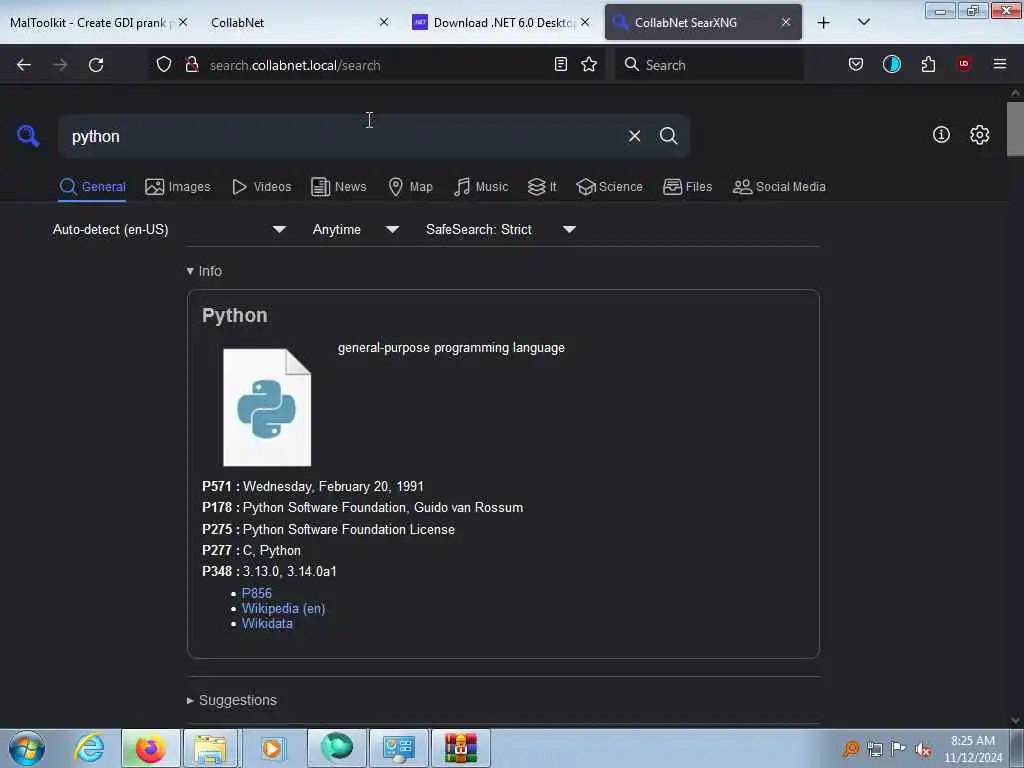Viewport: 1024px width, 768px height.
Task: Bookmark this page with the star
Action: (x=589, y=64)
